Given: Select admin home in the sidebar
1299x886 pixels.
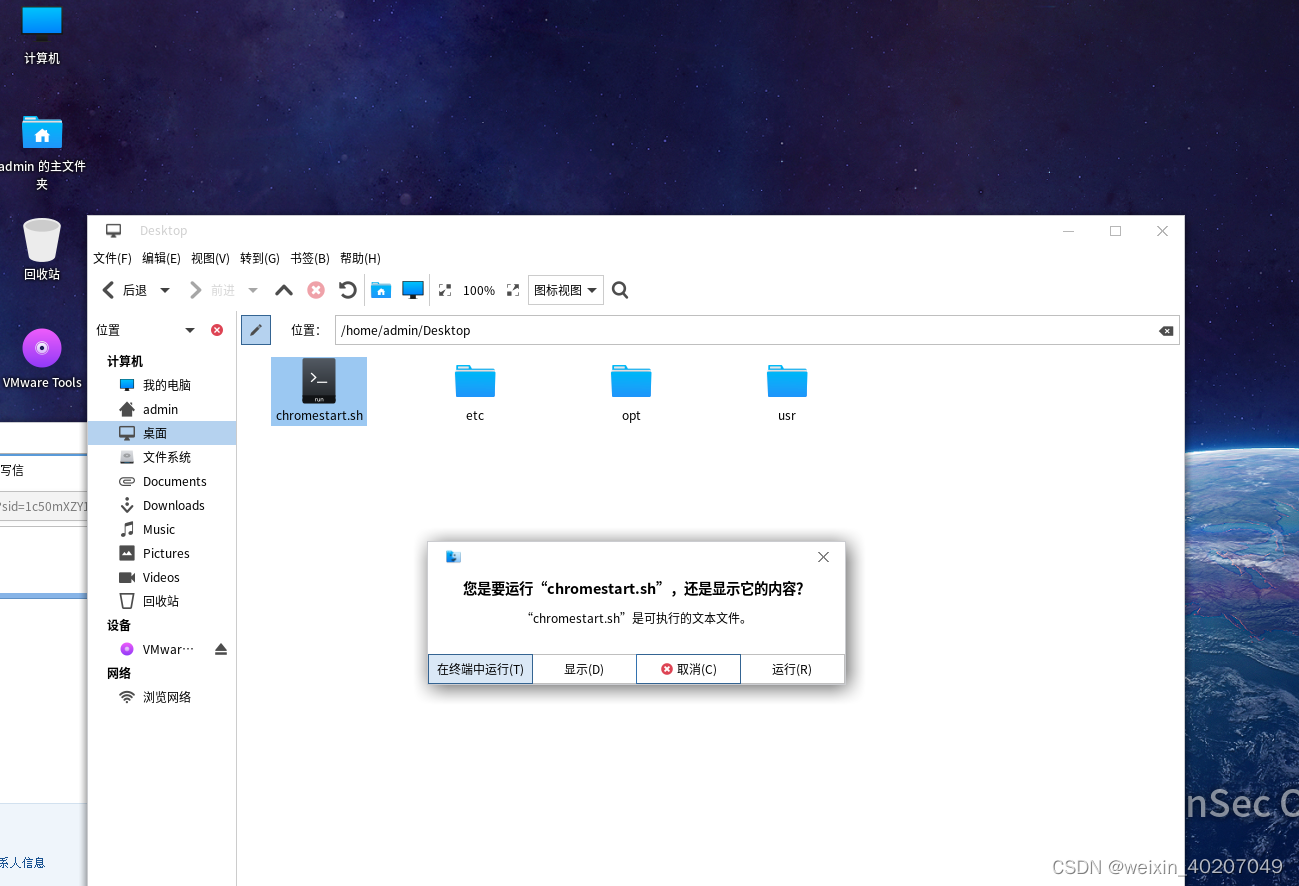Looking at the screenshot, I should [162, 409].
